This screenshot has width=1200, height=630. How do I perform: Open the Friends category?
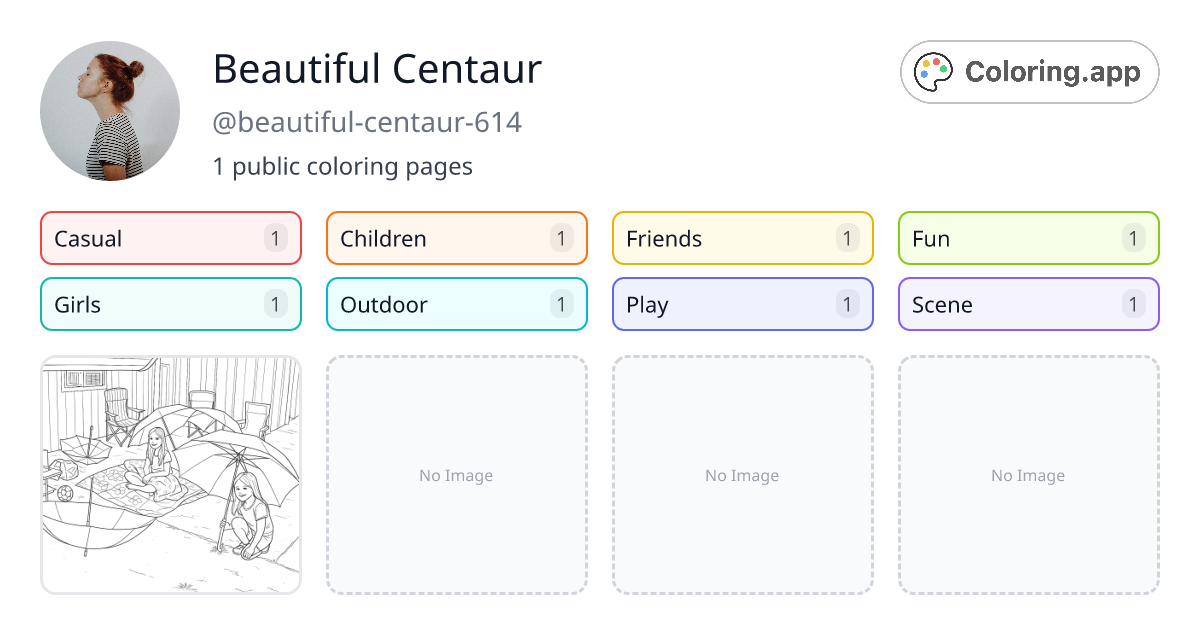tap(742, 238)
